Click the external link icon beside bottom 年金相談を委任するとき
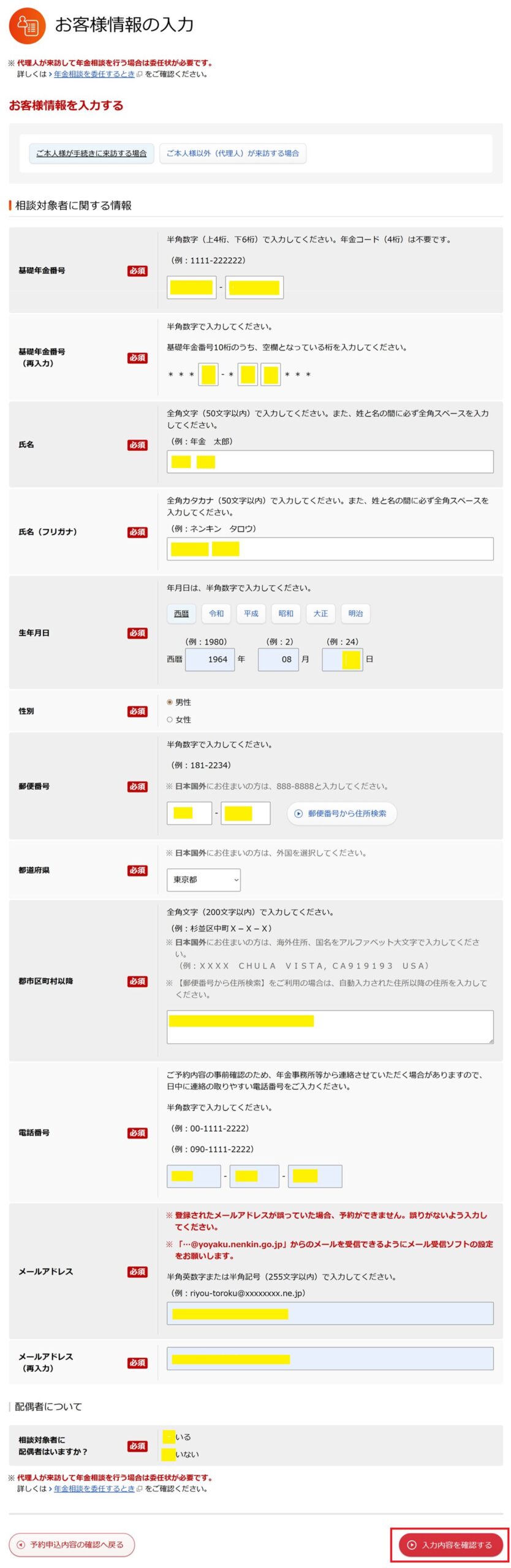 tap(139, 1488)
